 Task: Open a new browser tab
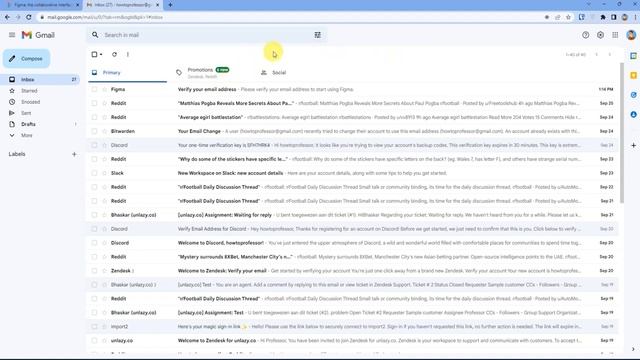pyautogui.click(x=170, y=5)
